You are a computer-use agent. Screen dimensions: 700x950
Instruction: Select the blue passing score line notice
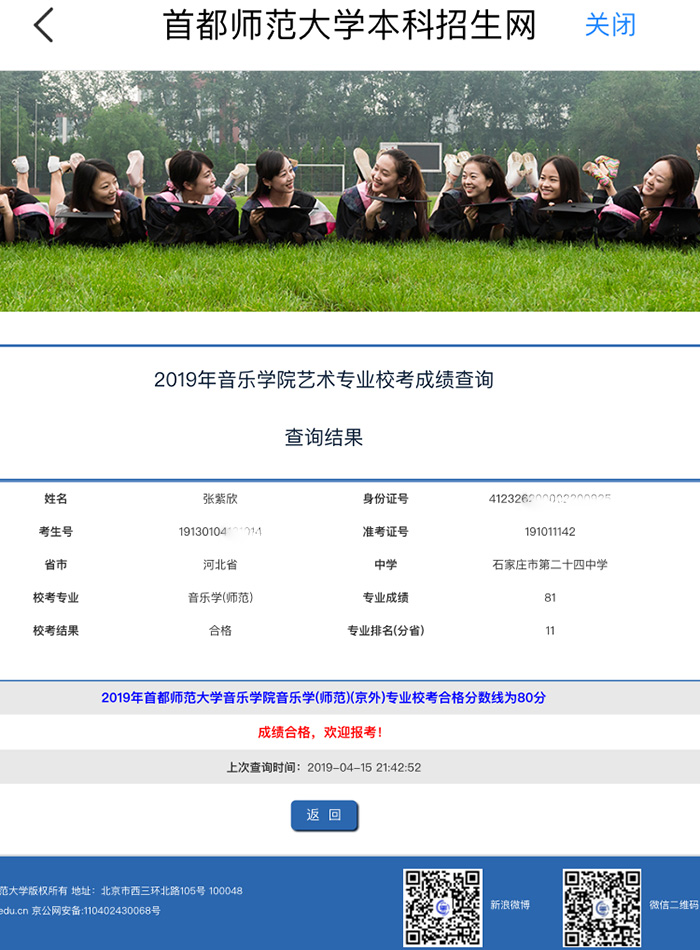(x=324, y=697)
